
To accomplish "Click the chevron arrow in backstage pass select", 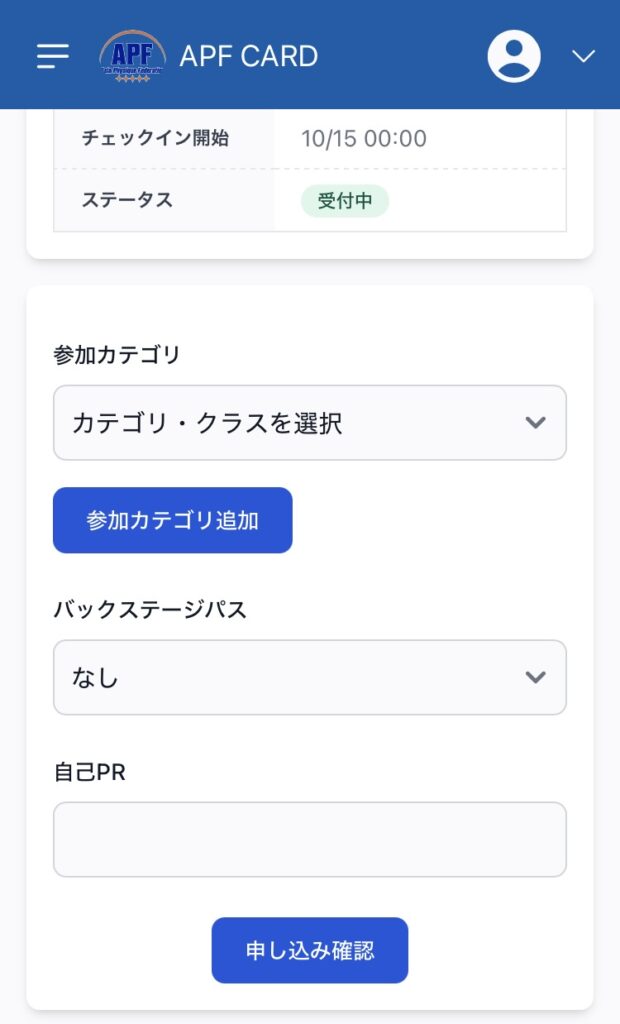I will 536,678.
